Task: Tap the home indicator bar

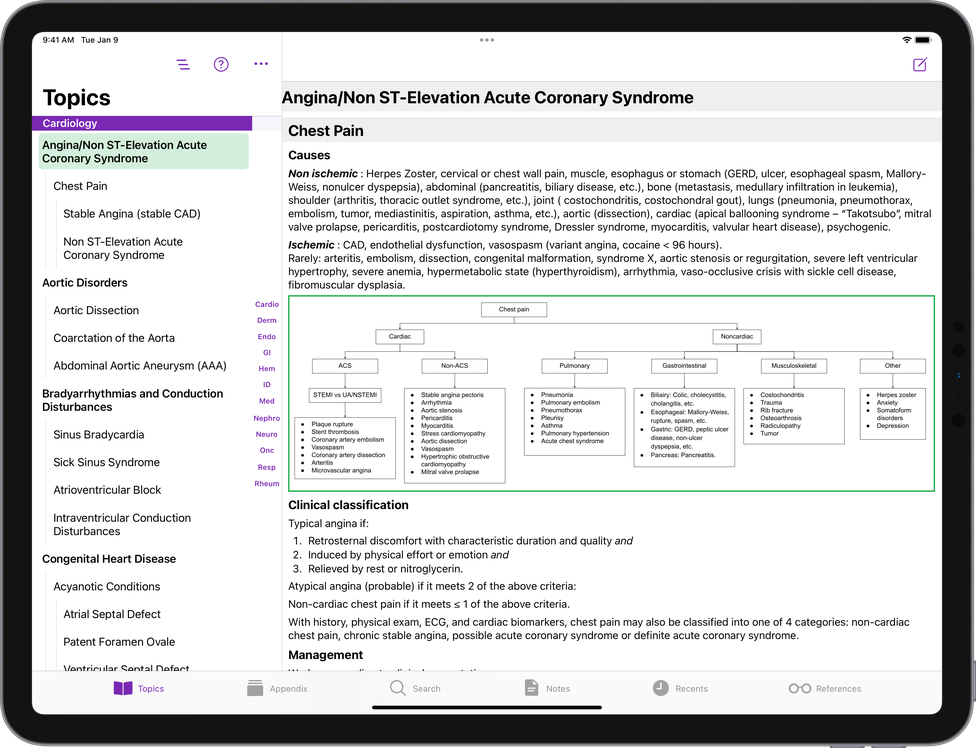Action: pos(487,707)
